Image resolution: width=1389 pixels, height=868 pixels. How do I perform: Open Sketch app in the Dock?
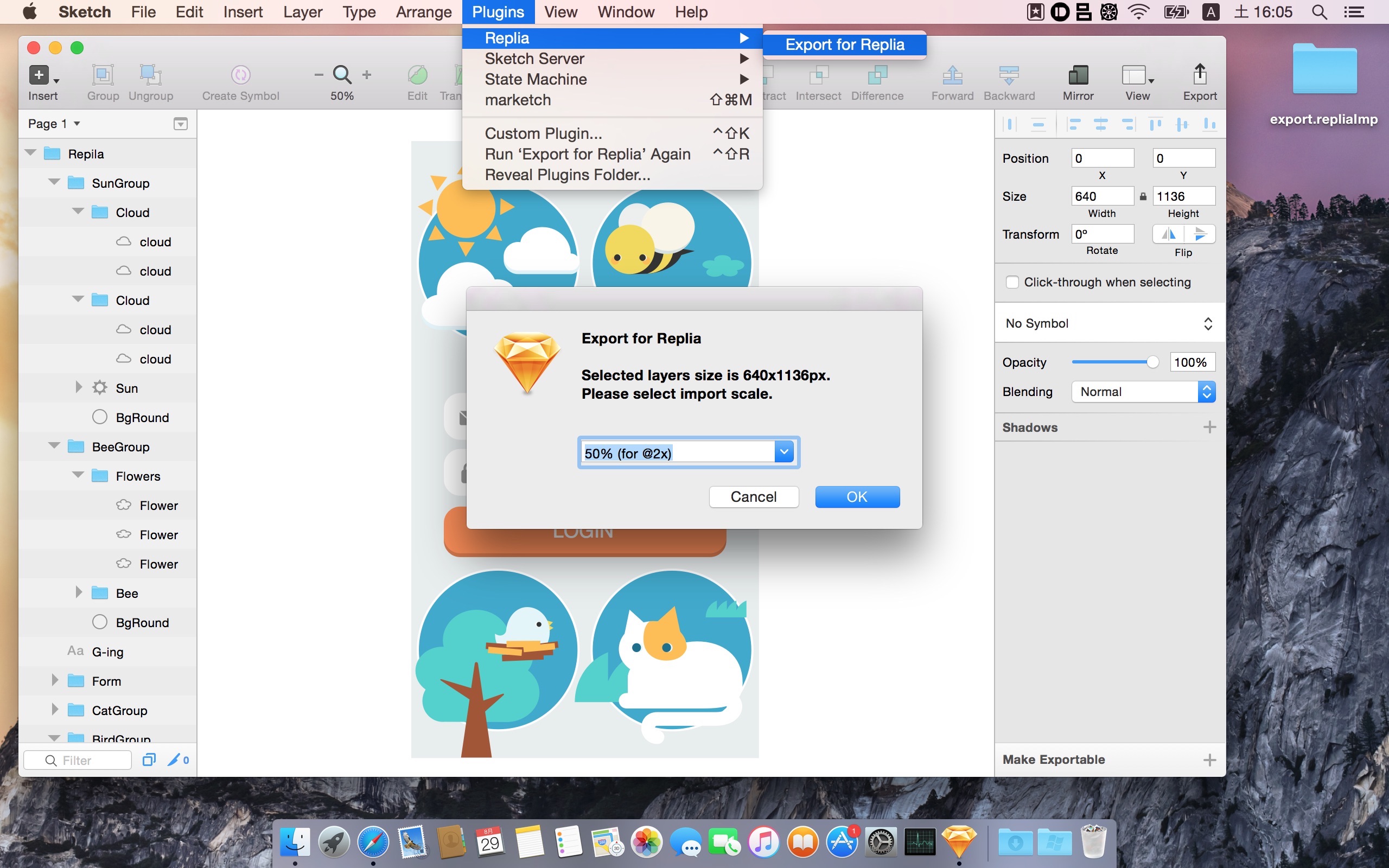[x=959, y=841]
